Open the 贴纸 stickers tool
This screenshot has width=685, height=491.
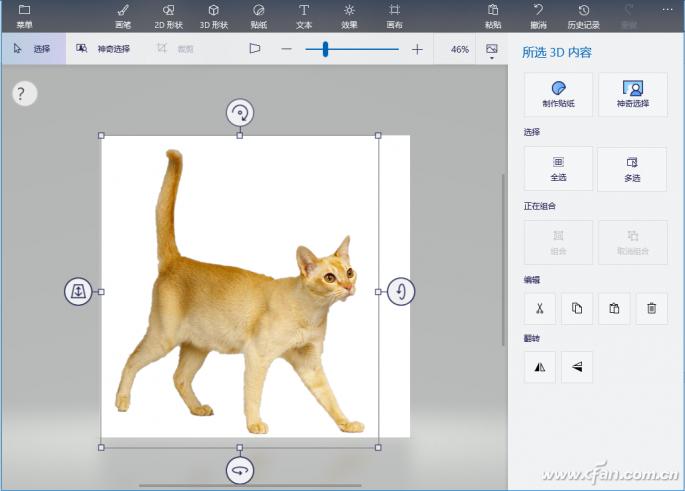tap(259, 15)
